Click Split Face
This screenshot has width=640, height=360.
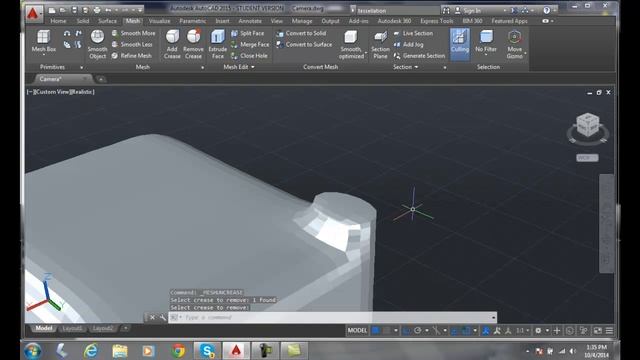click(247, 33)
